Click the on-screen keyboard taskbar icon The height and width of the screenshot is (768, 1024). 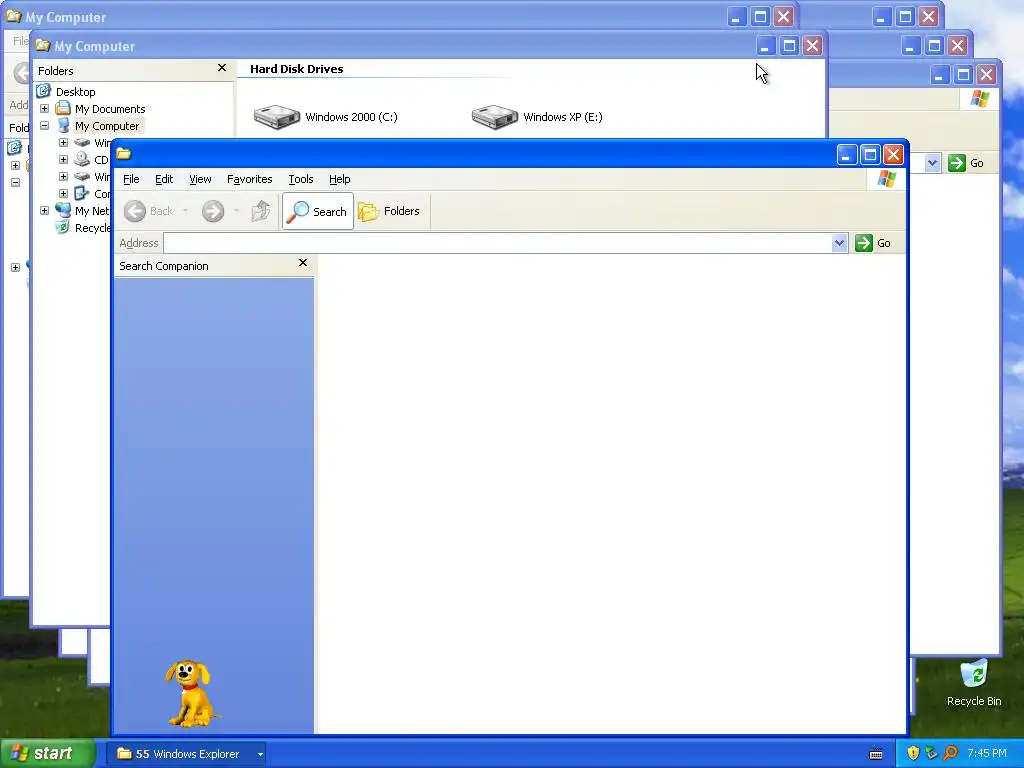(876, 754)
